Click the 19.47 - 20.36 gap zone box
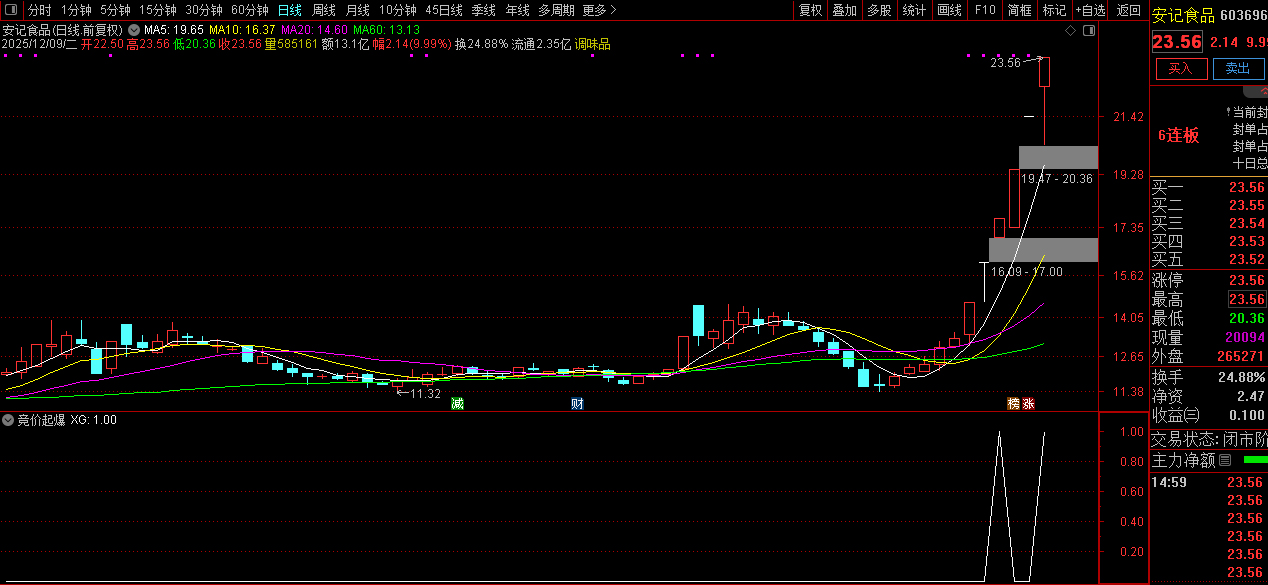 pos(1058,157)
